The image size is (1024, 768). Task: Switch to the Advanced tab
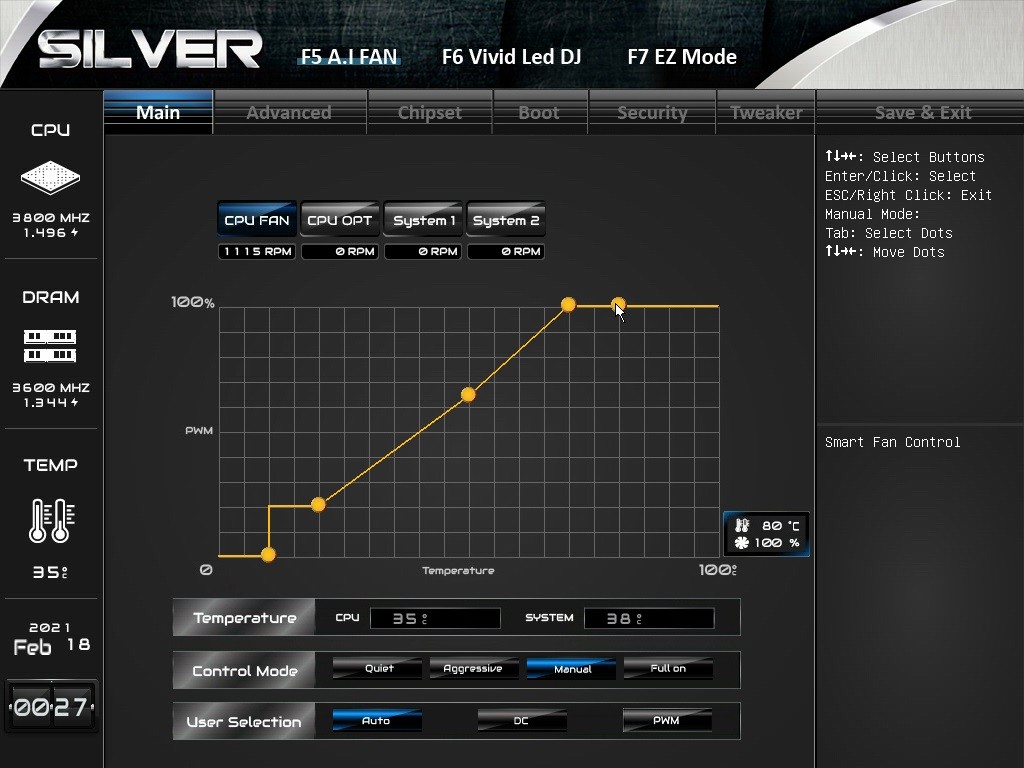point(289,112)
